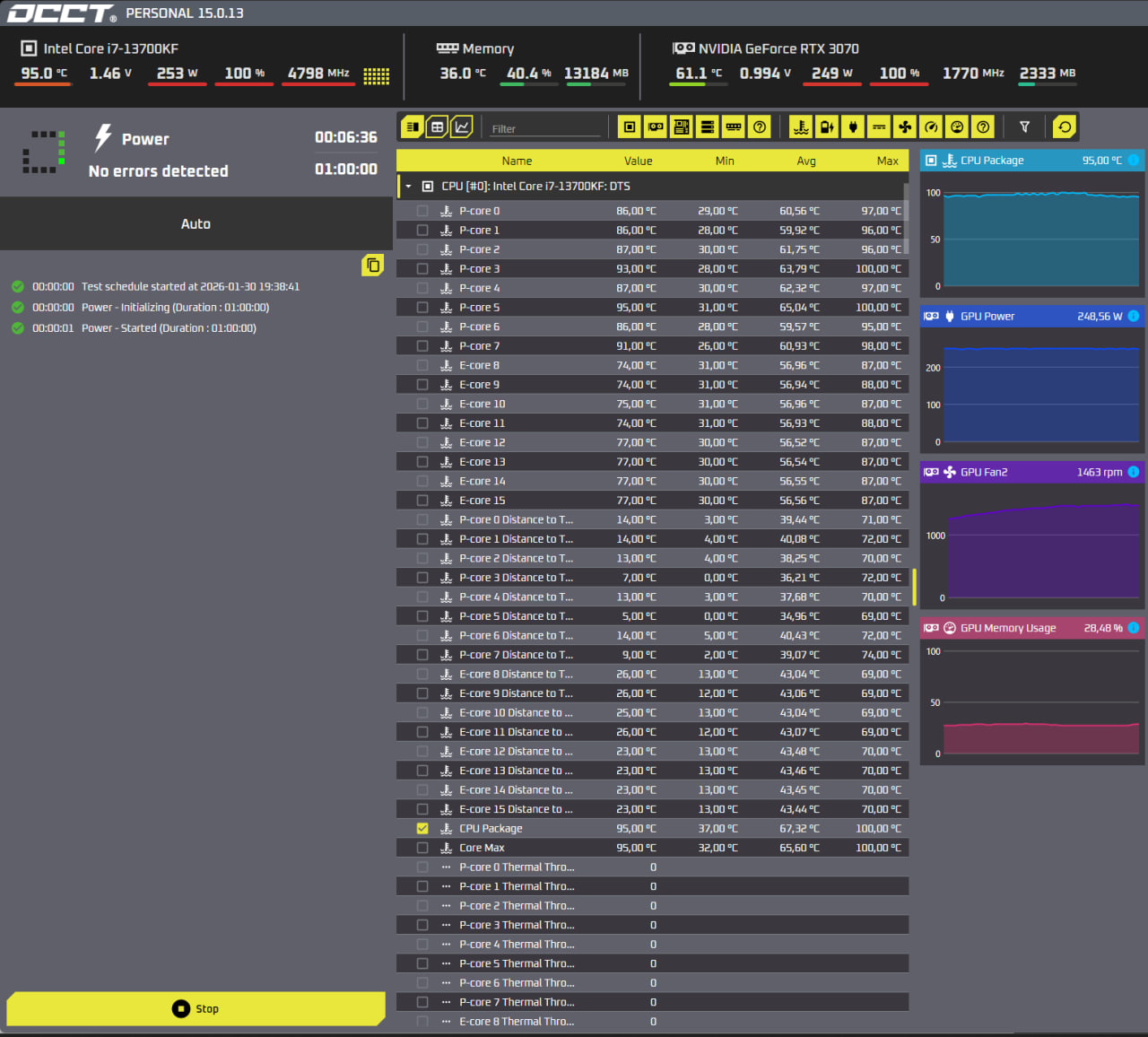Click the Name column header
The image size is (1148, 1037).
click(517, 161)
